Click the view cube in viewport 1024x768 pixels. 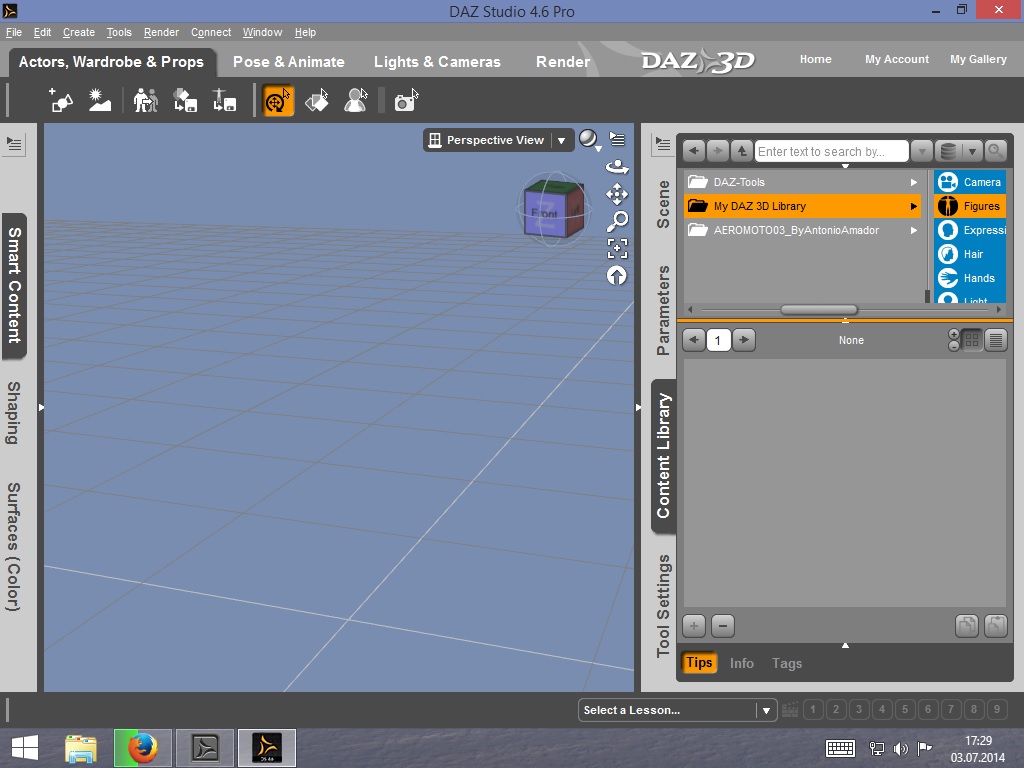pyautogui.click(x=554, y=209)
